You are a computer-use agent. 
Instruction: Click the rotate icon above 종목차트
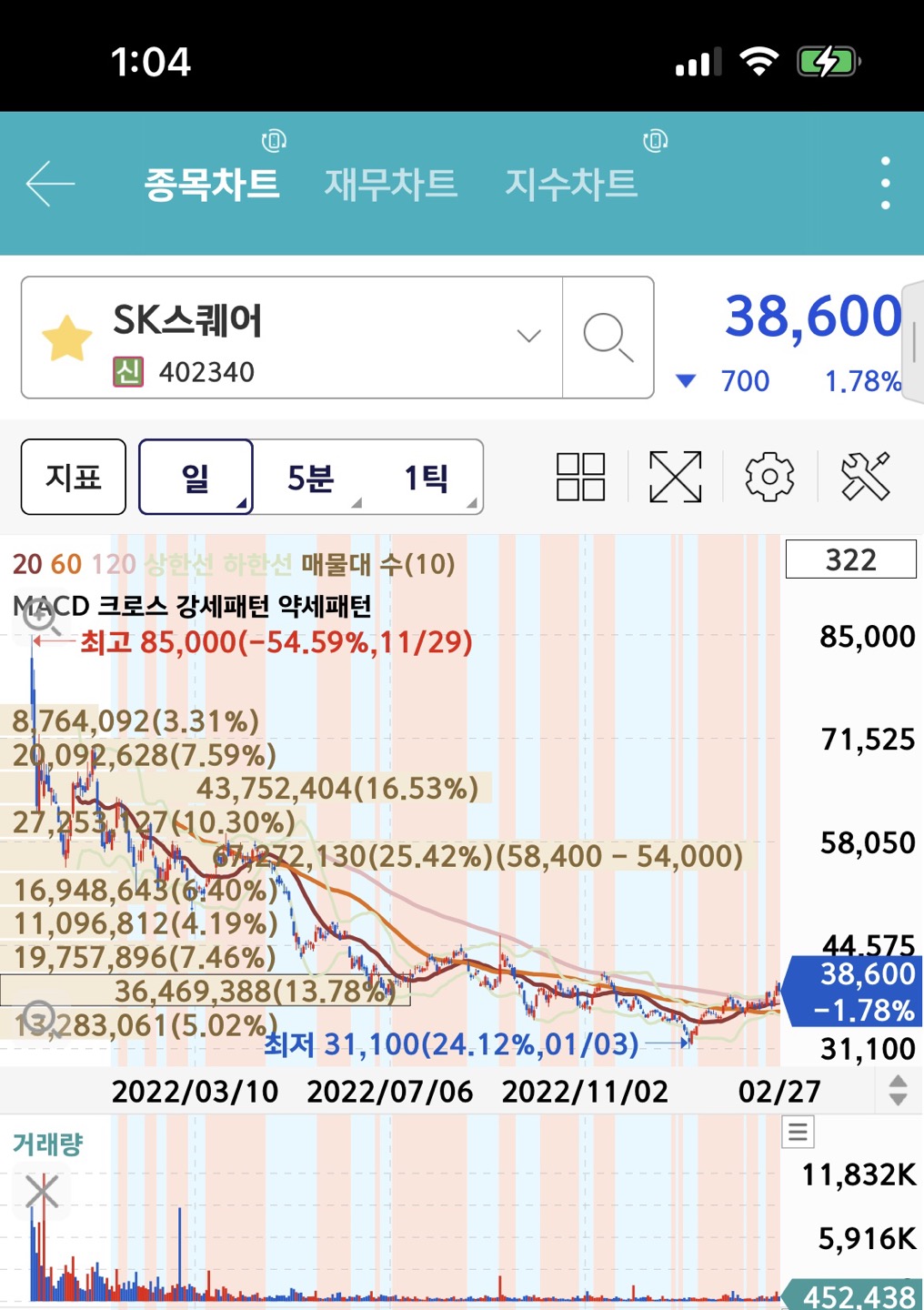pos(274,140)
